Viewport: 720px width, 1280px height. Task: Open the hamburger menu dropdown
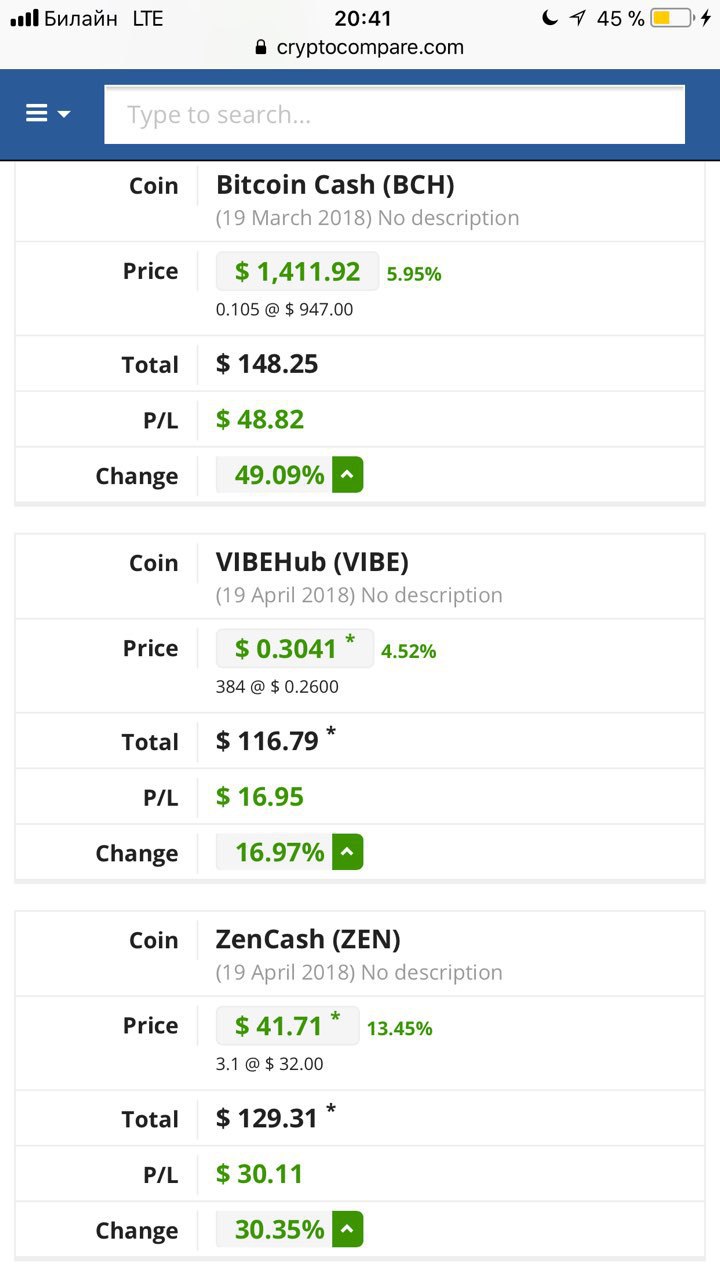(47, 114)
